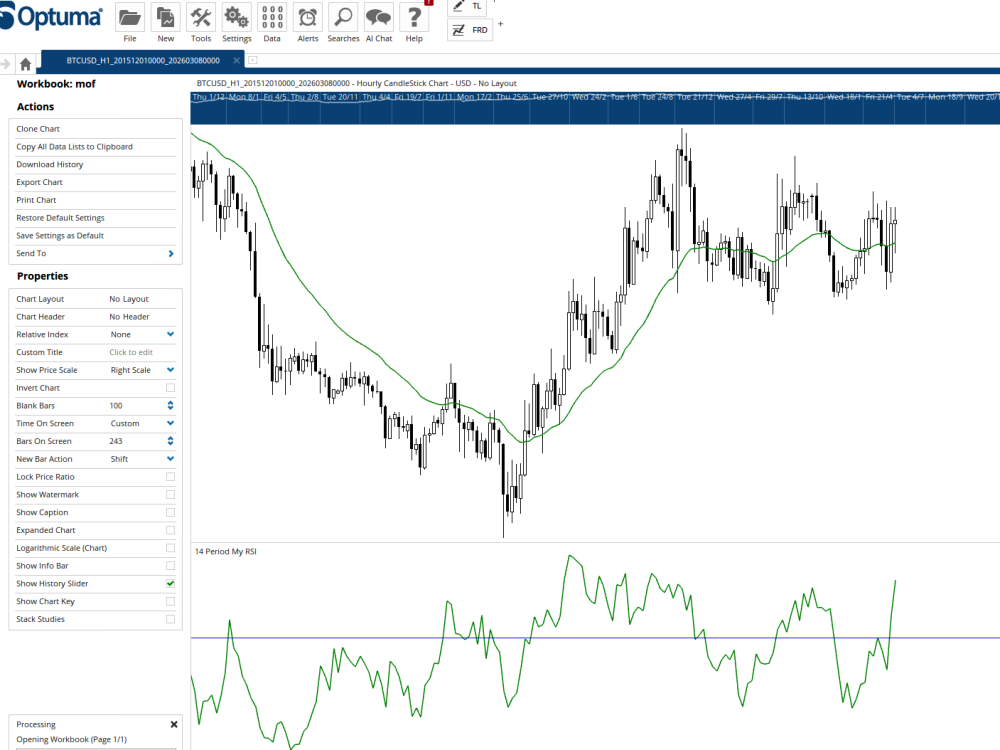Image resolution: width=1000 pixels, height=750 pixels.
Task: Open the Tools wrench icon
Action: click(x=201, y=18)
